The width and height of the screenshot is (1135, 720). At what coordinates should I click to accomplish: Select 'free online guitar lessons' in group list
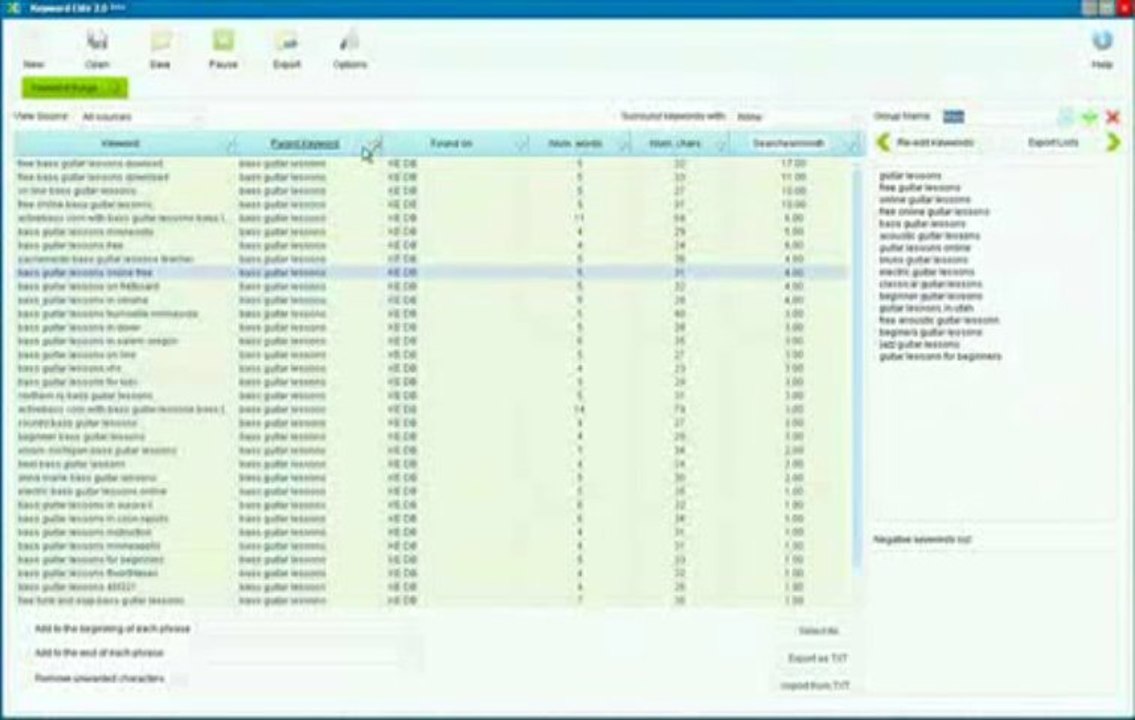934,211
